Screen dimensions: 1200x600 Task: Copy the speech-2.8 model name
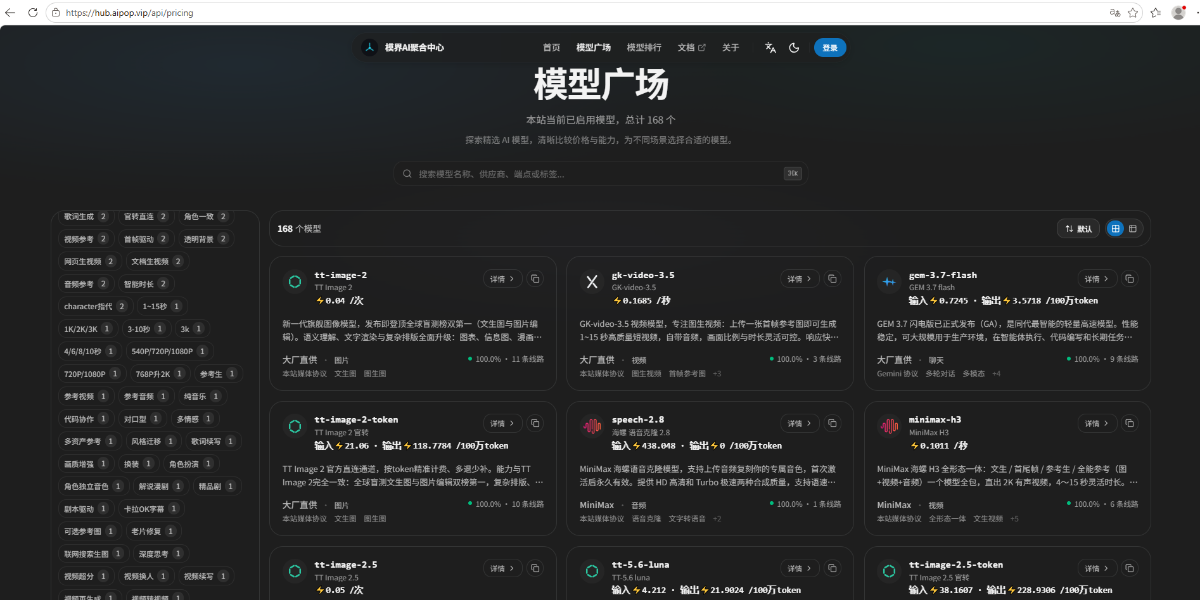pyautogui.click(x=833, y=424)
